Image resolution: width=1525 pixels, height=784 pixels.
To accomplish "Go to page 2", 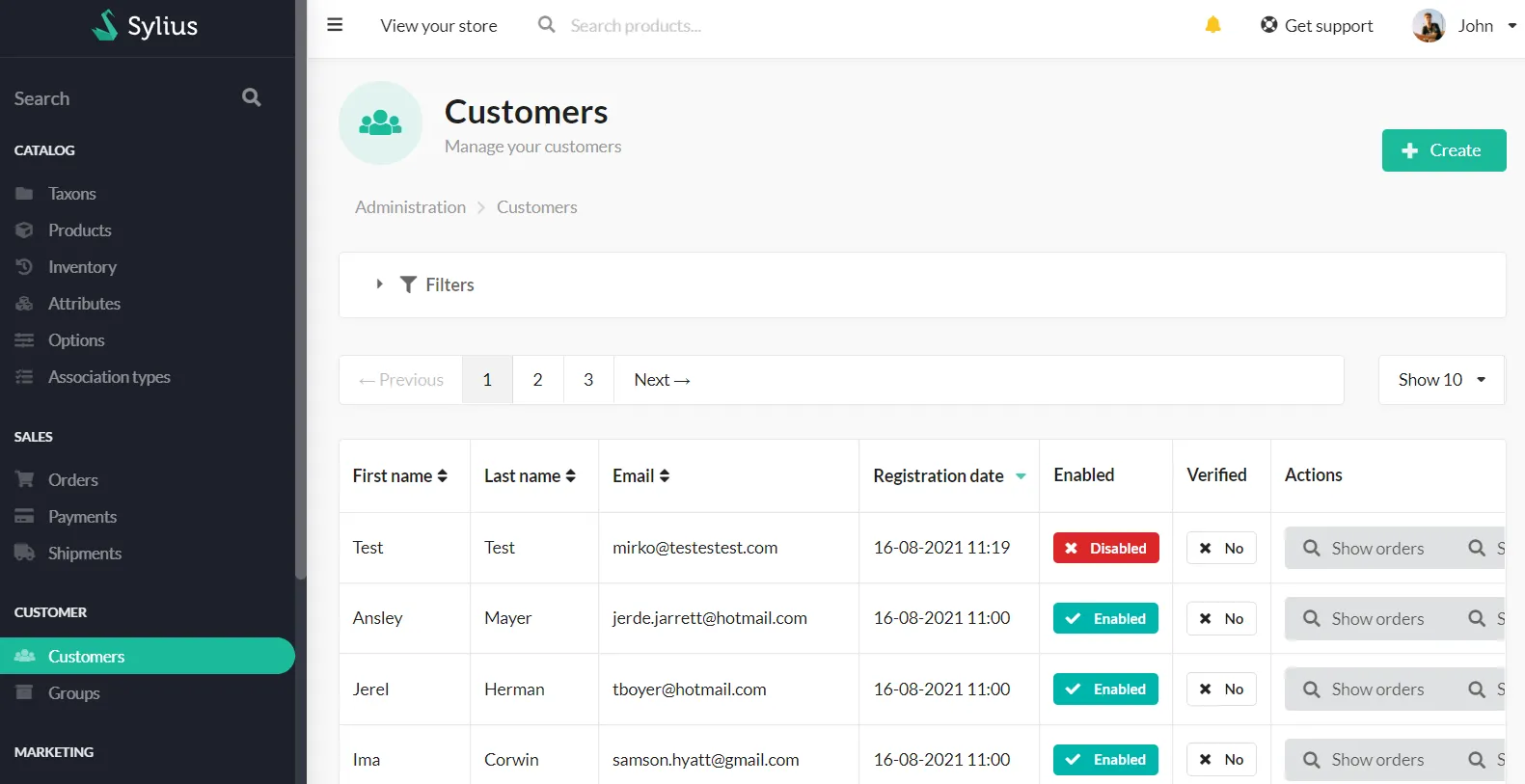I will coord(537,380).
